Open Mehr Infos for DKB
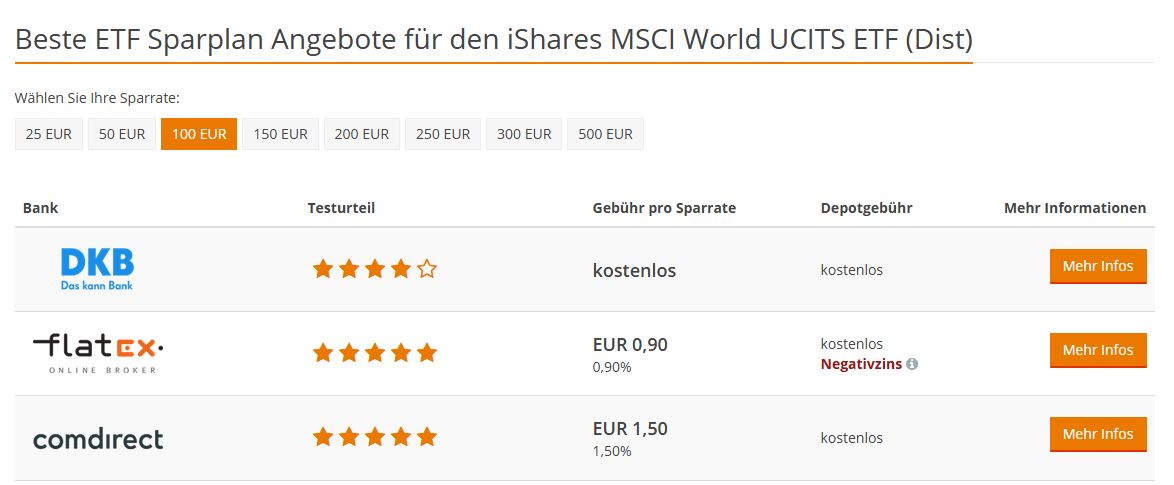The image size is (1174, 485). (1098, 266)
